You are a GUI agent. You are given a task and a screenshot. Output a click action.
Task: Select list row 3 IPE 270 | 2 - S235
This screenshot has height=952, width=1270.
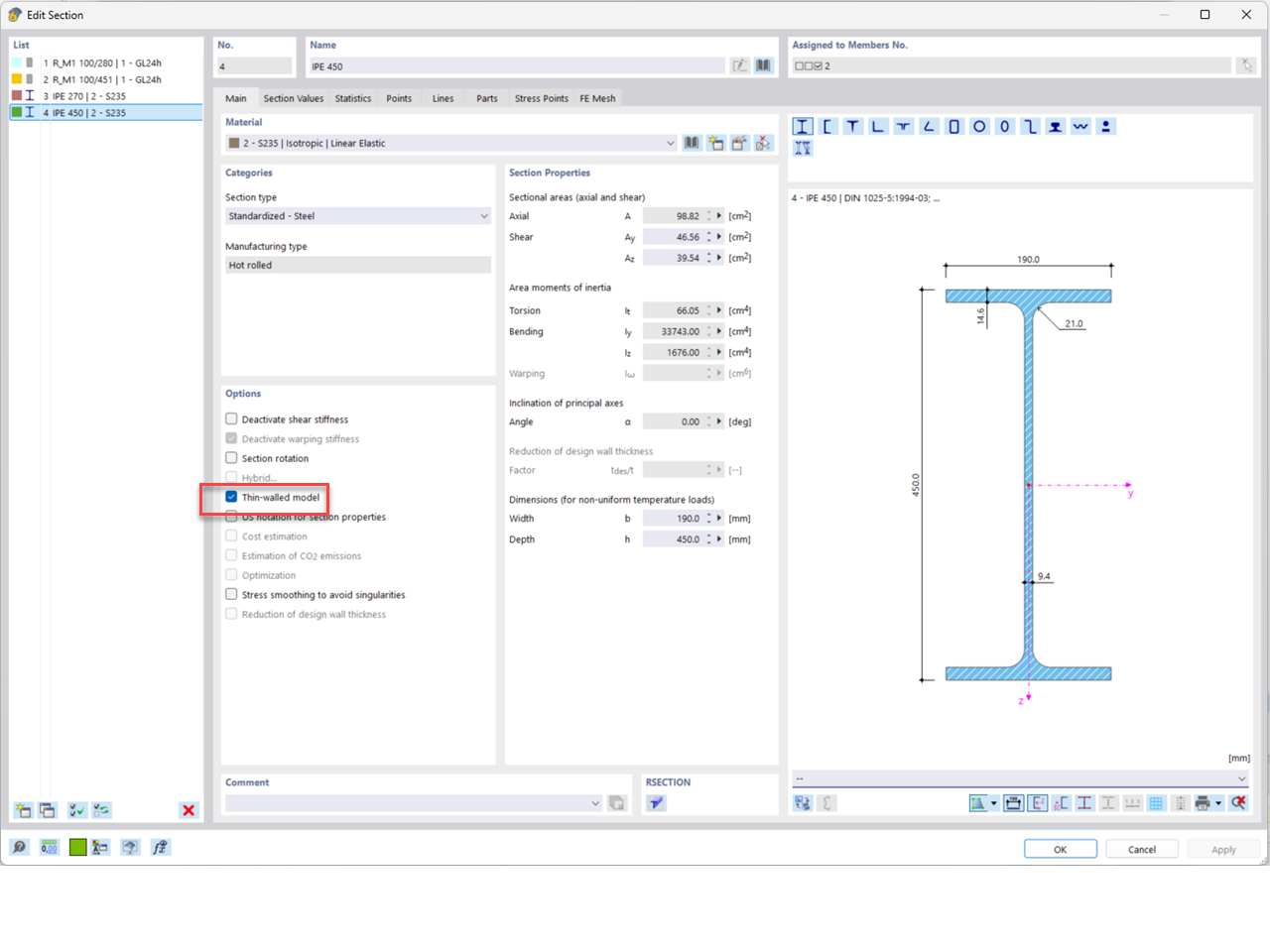[106, 96]
